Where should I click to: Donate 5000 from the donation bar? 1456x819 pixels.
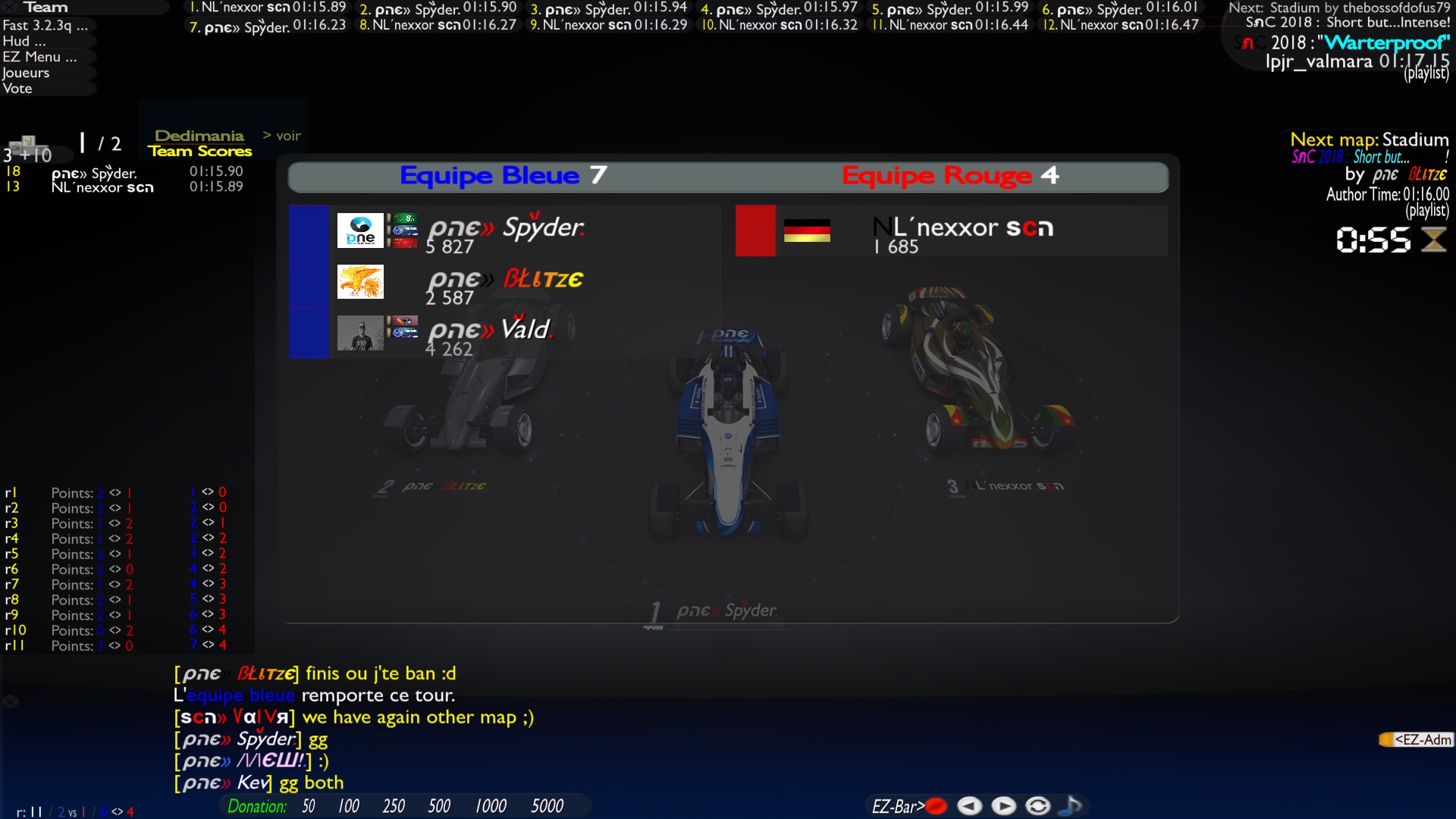[547, 806]
